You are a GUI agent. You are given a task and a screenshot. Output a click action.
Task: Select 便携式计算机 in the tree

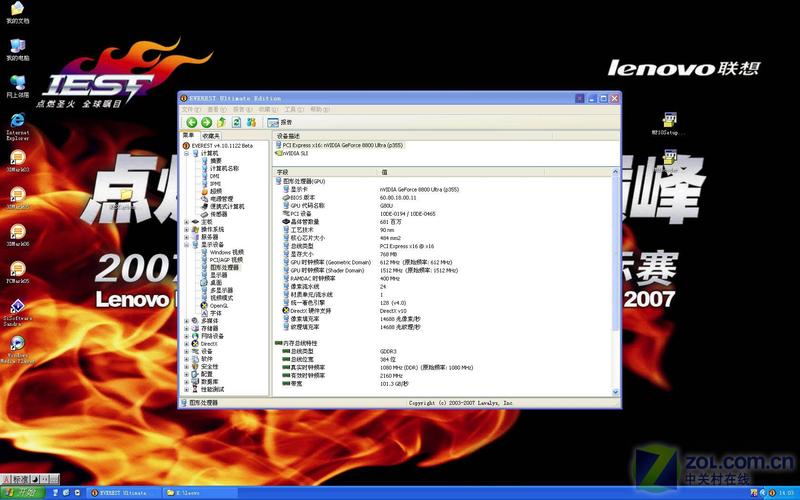227,207
